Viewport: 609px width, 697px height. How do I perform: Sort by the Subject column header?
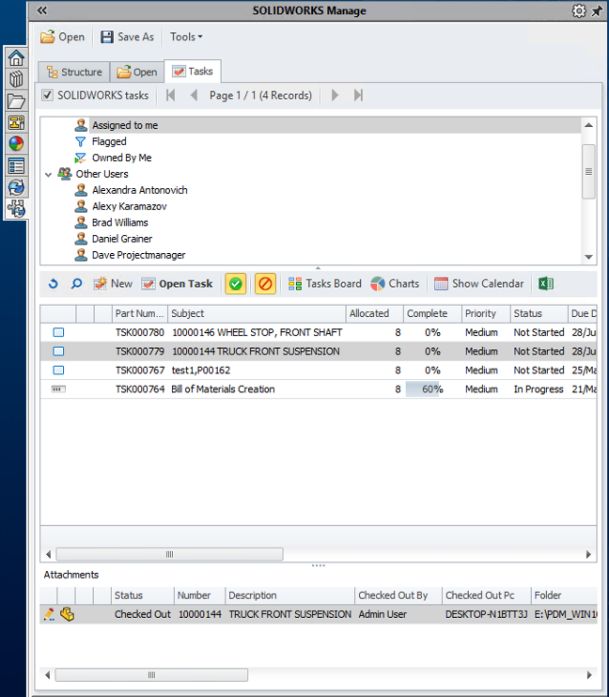point(257,313)
